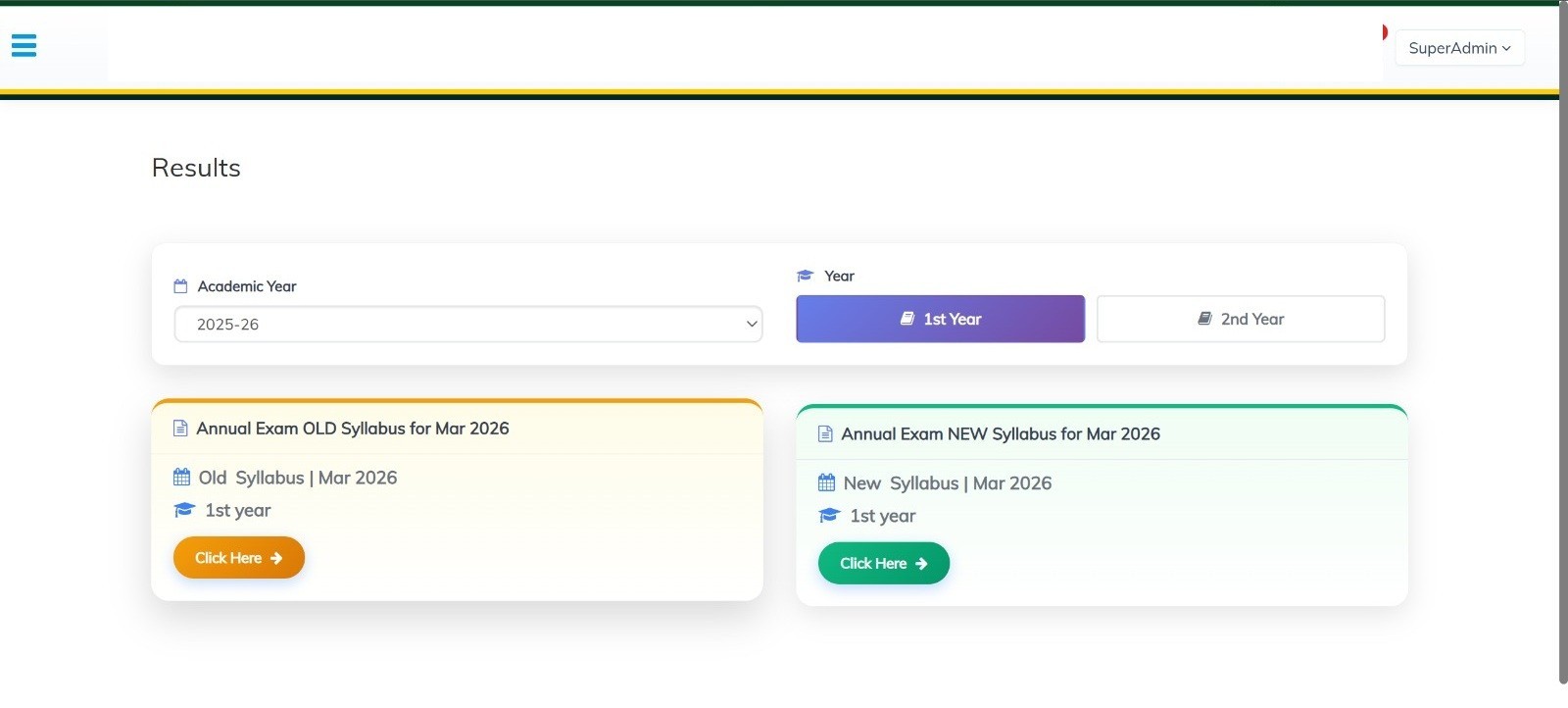The width and height of the screenshot is (1568, 708).
Task: Click the page vertical scrollbar
Action: [1563, 343]
